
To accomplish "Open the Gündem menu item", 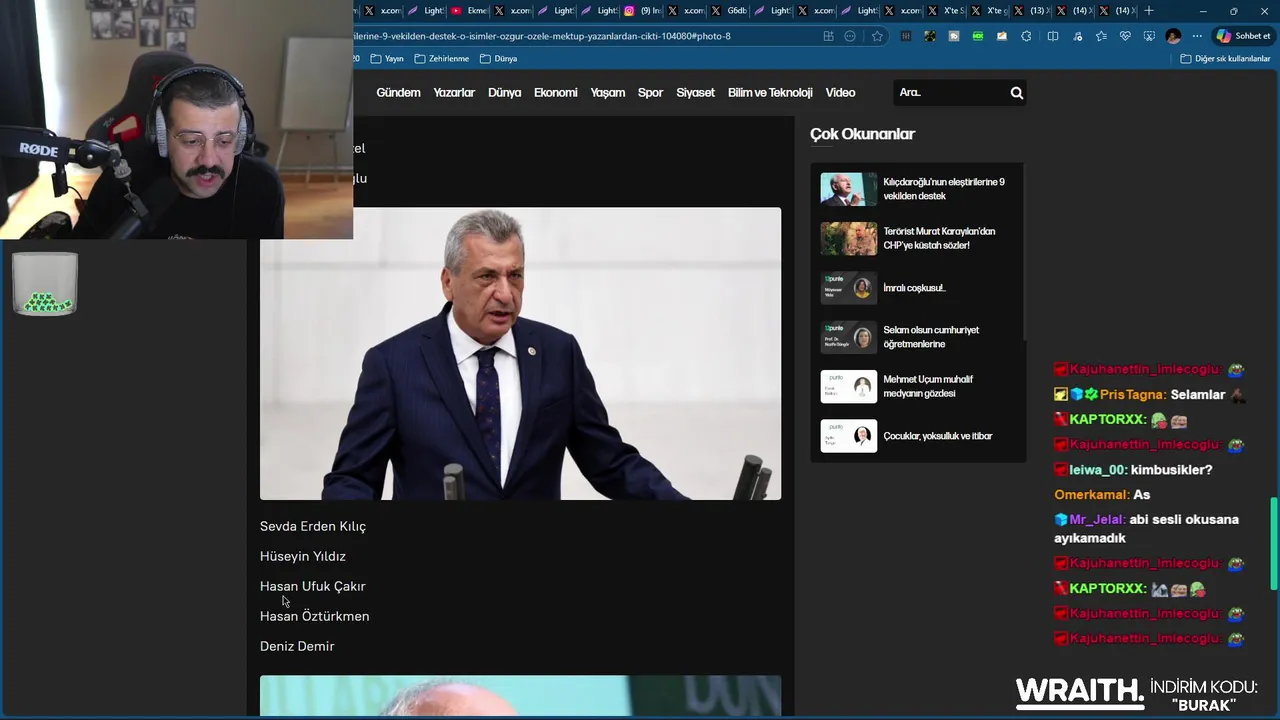I will coord(398,93).
